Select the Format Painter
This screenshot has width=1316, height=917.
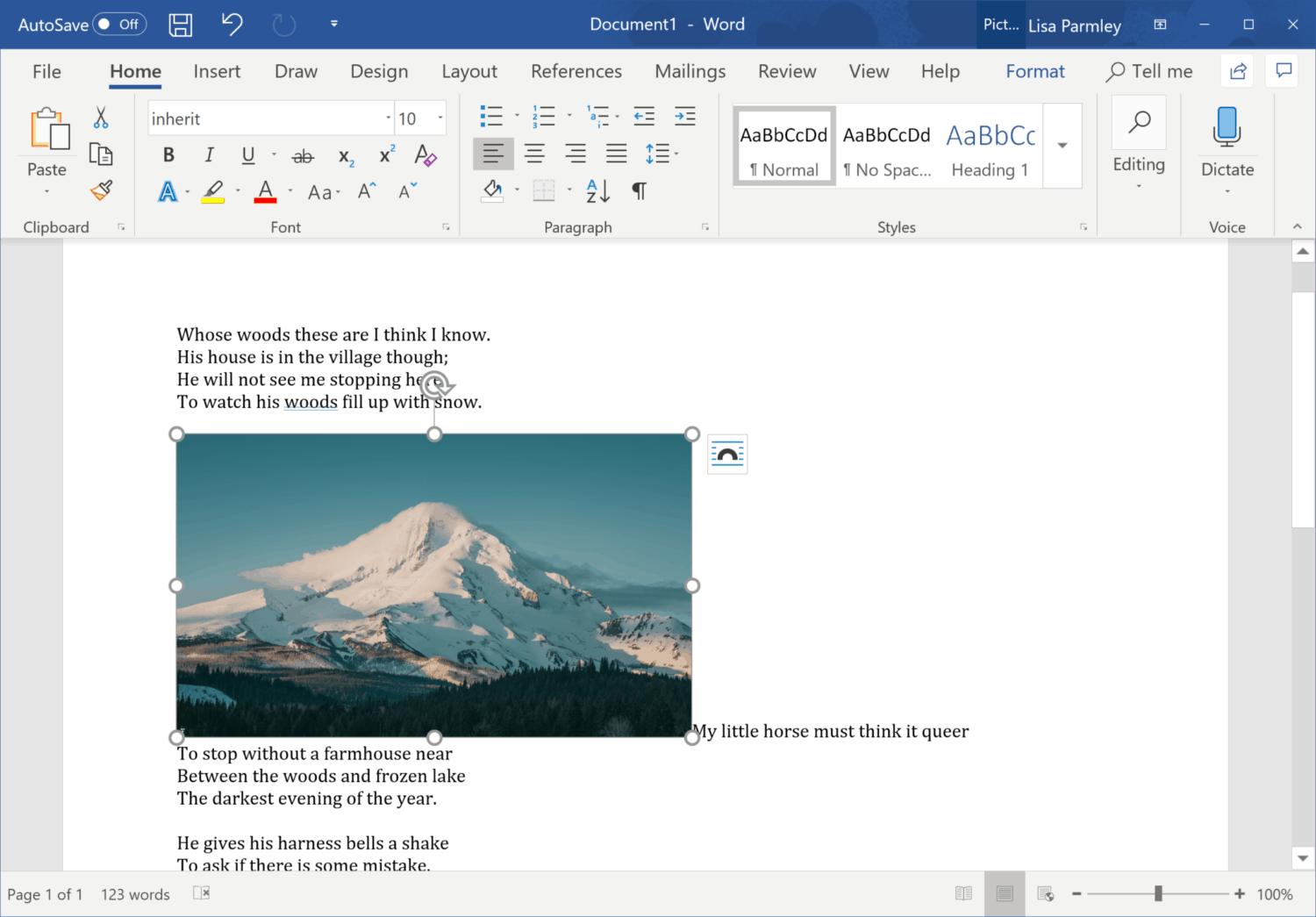100,190
